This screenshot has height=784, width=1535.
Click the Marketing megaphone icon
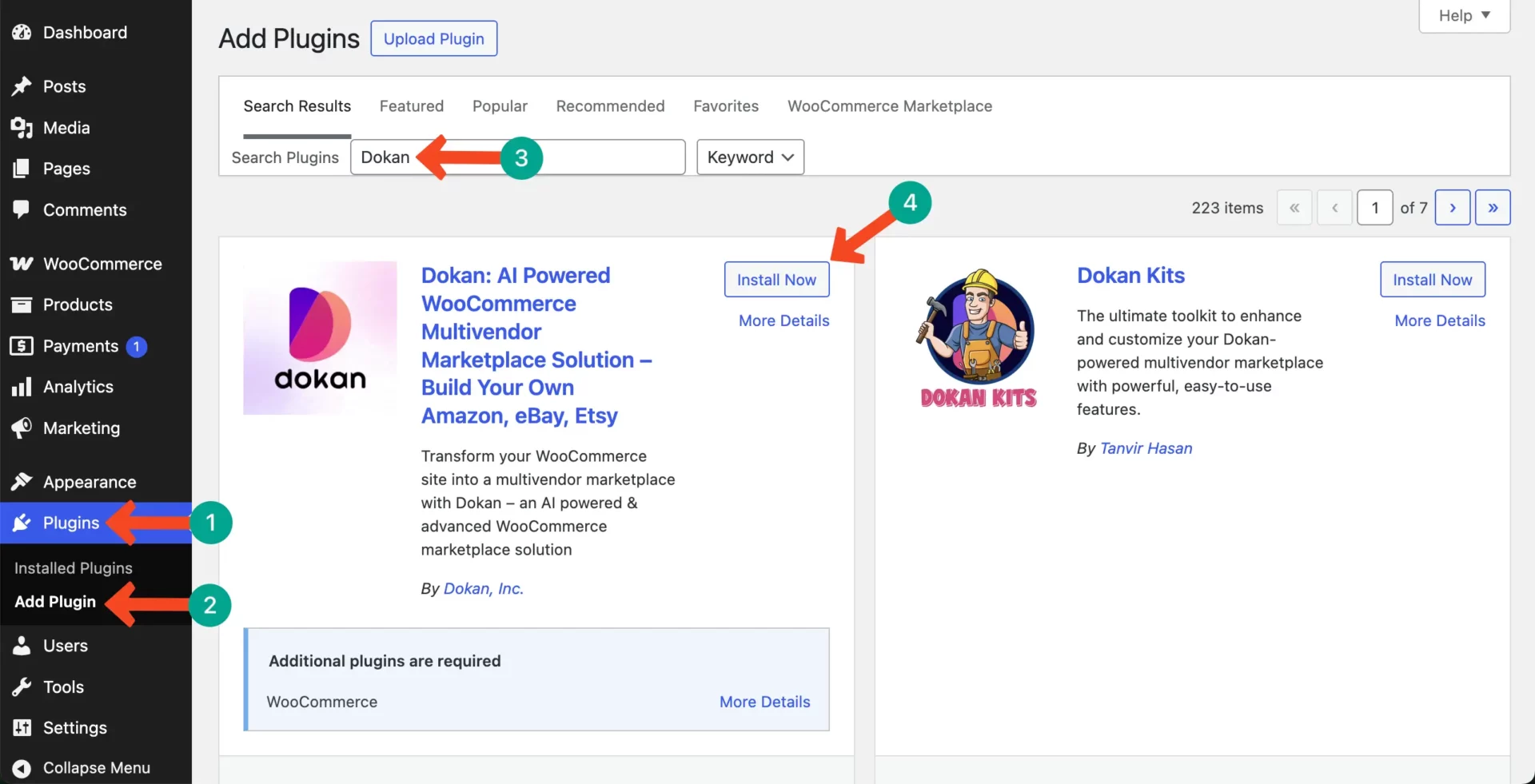[x=22, y=428]
